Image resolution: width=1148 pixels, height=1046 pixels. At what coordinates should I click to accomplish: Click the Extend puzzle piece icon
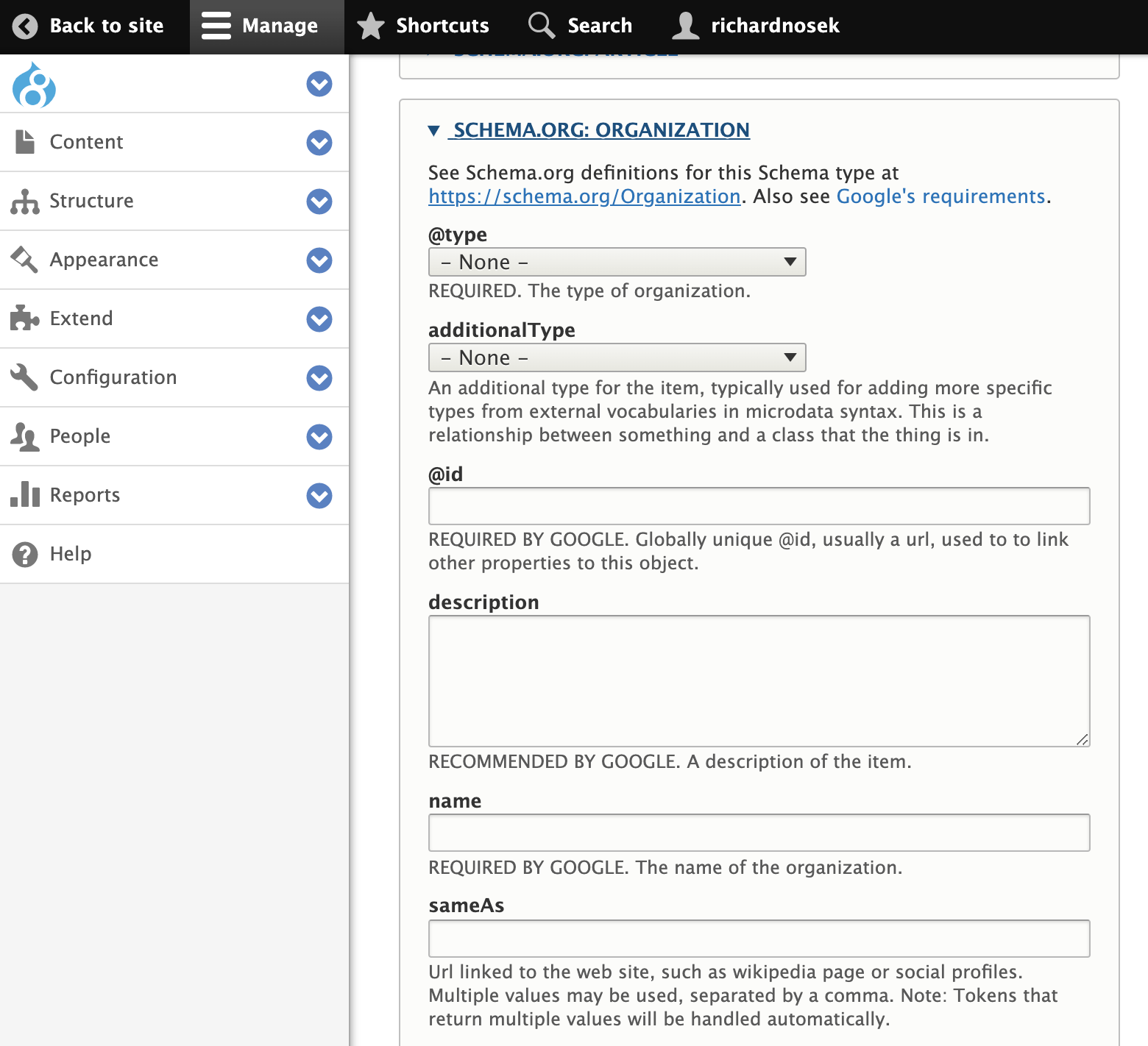24,319
